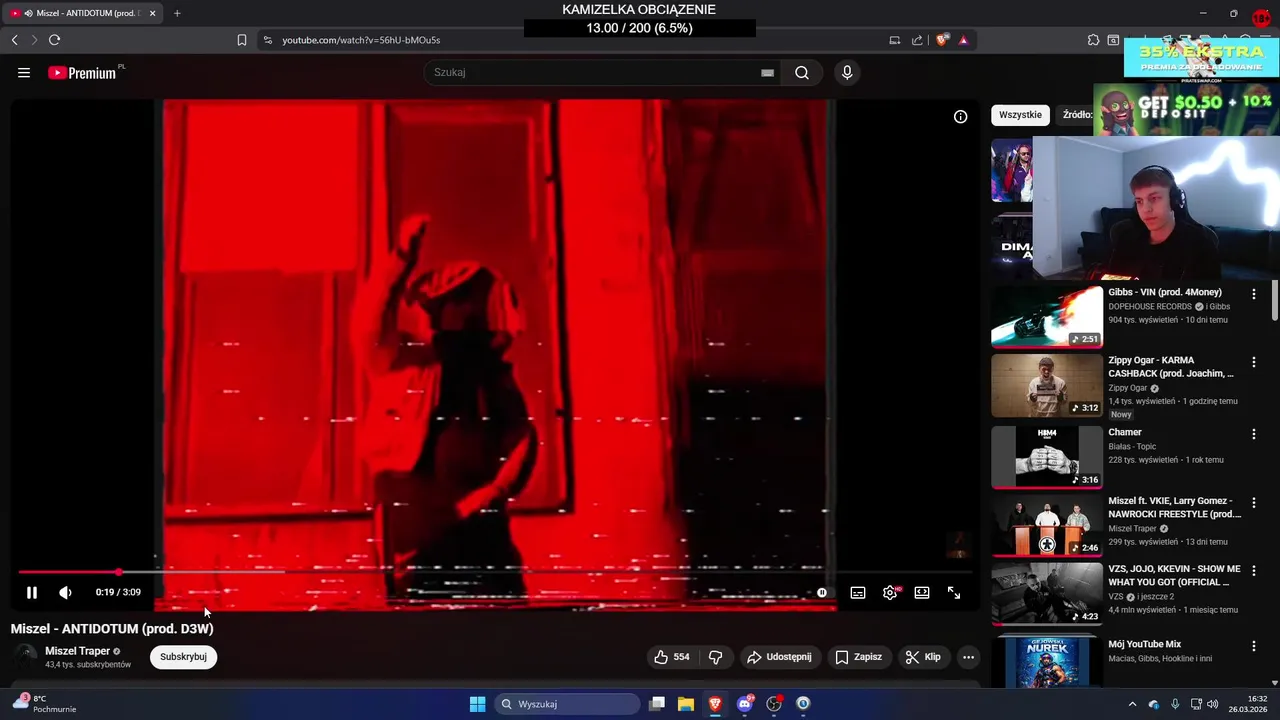Open the Miszel Traper channel link
Image resolution: width=1280 pixels, height=720 pixels.
pyautogui.click(x=77, y=651)
